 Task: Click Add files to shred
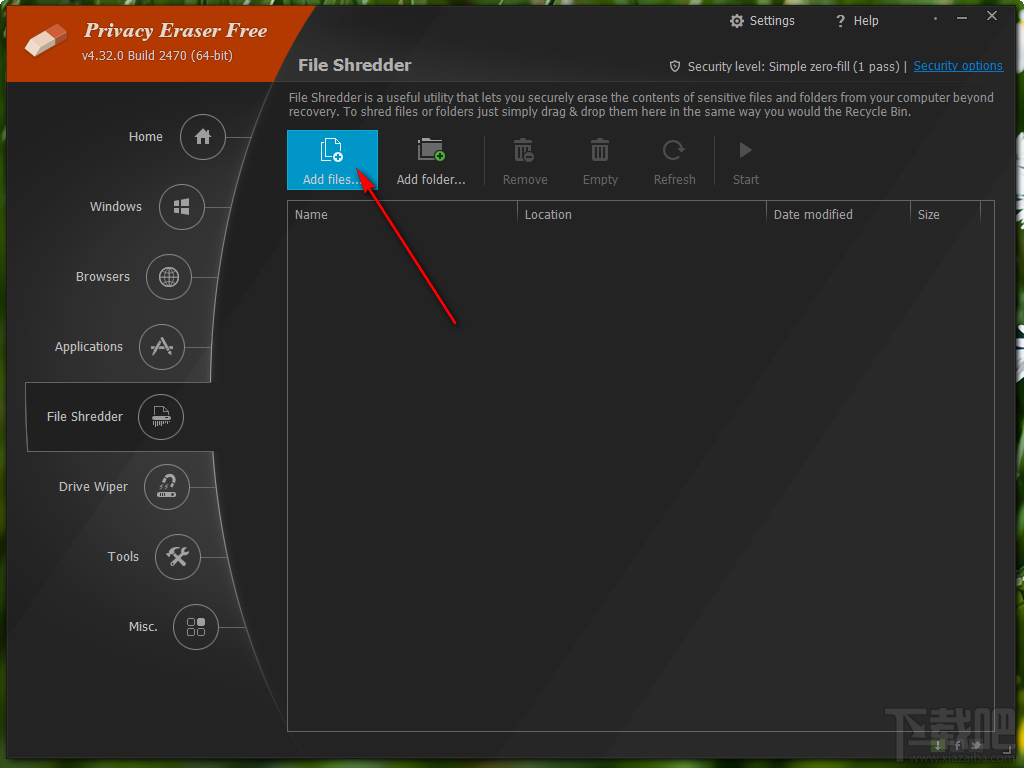332,159
